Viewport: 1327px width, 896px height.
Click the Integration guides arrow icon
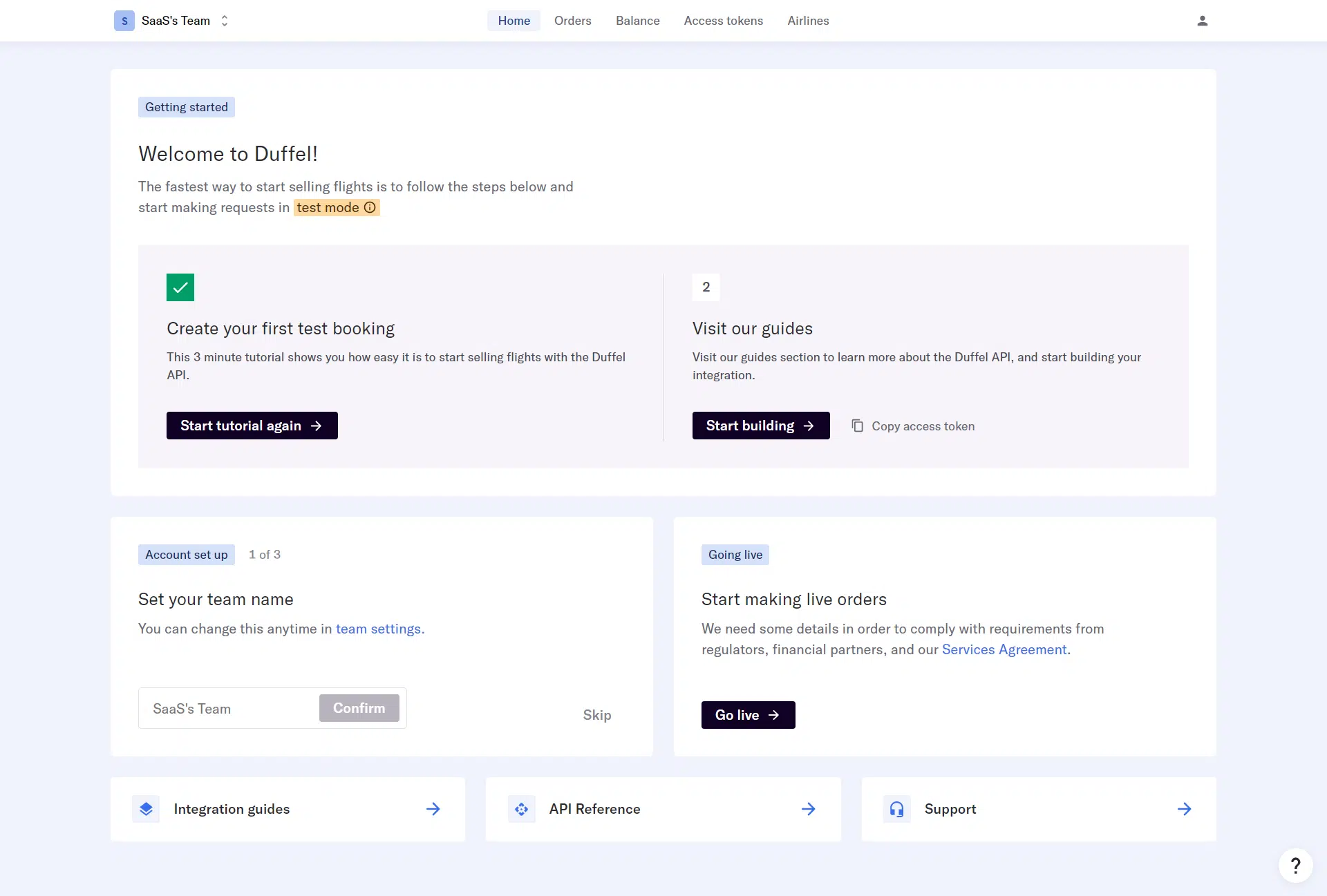coord(433,809)
